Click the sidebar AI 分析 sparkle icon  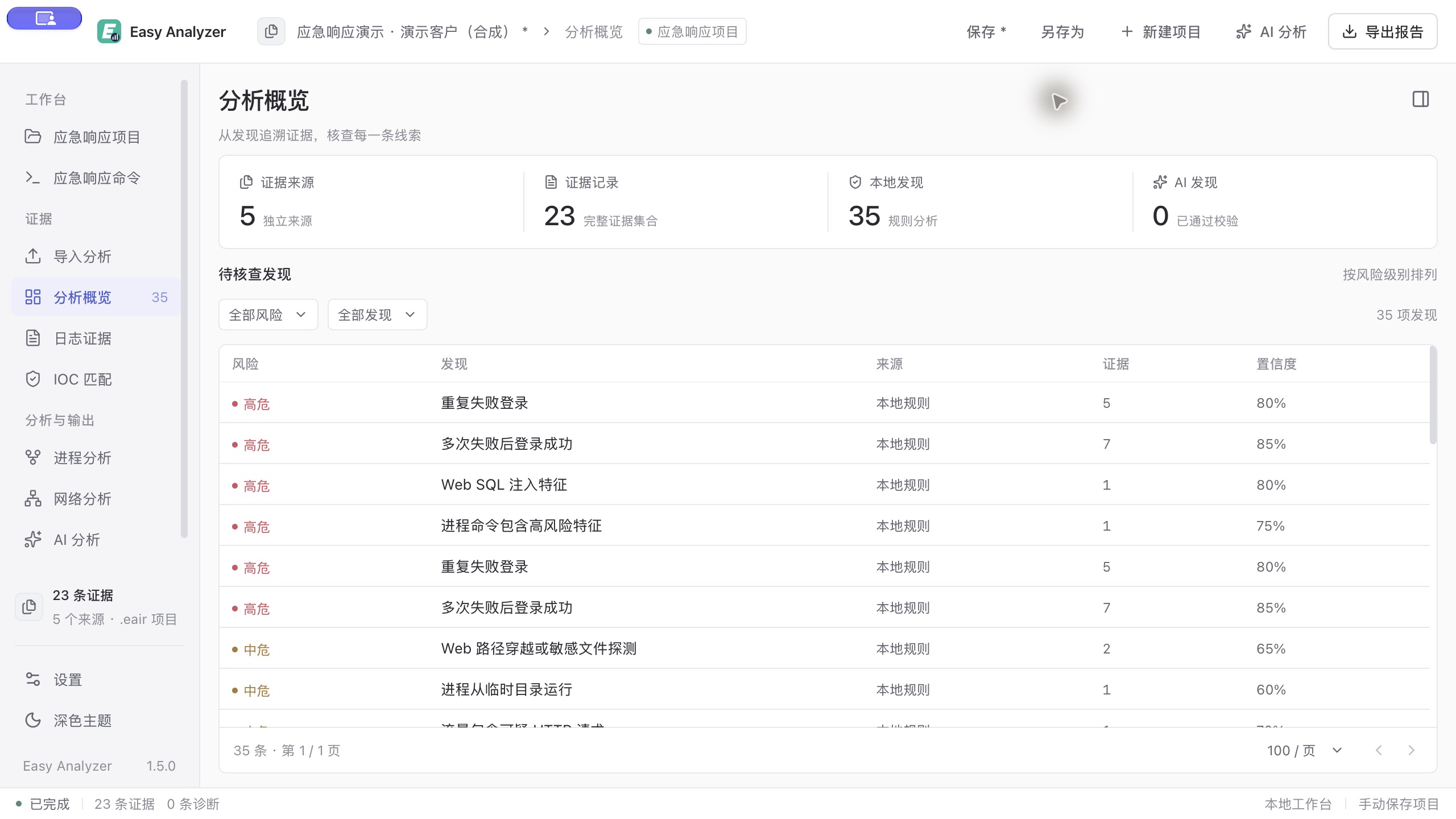click(33, 539)
